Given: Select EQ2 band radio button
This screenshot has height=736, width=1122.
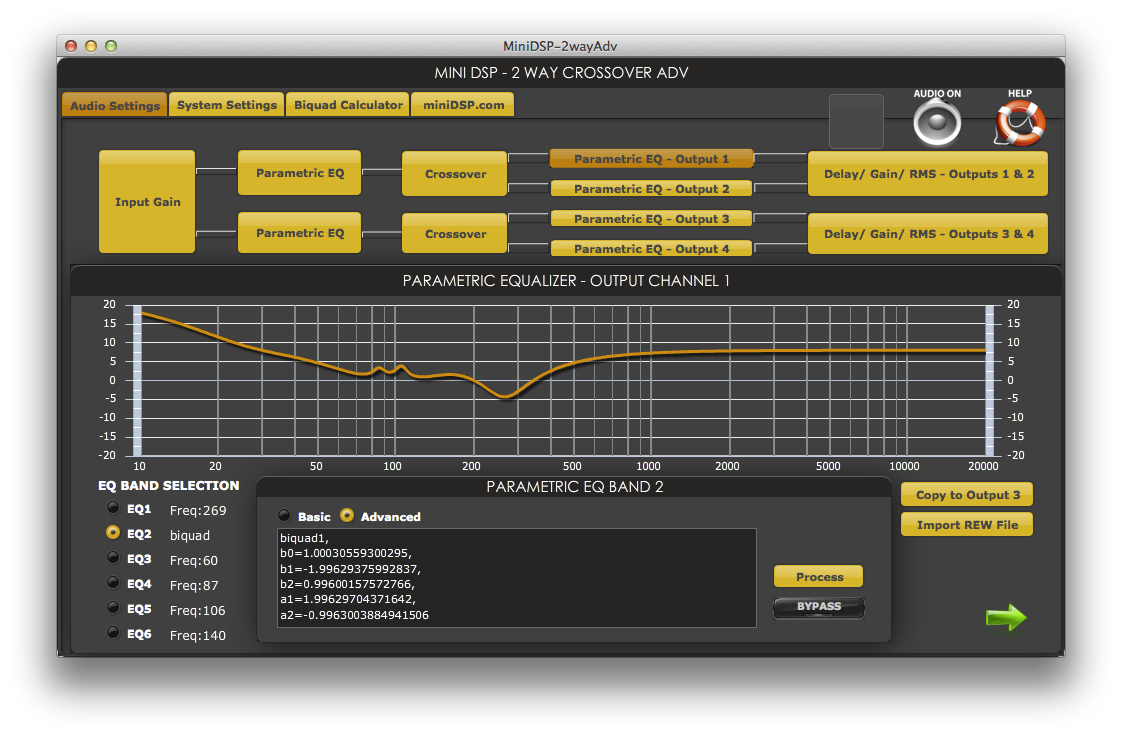Looking at the screenshot, I should (x=113, y=533).
